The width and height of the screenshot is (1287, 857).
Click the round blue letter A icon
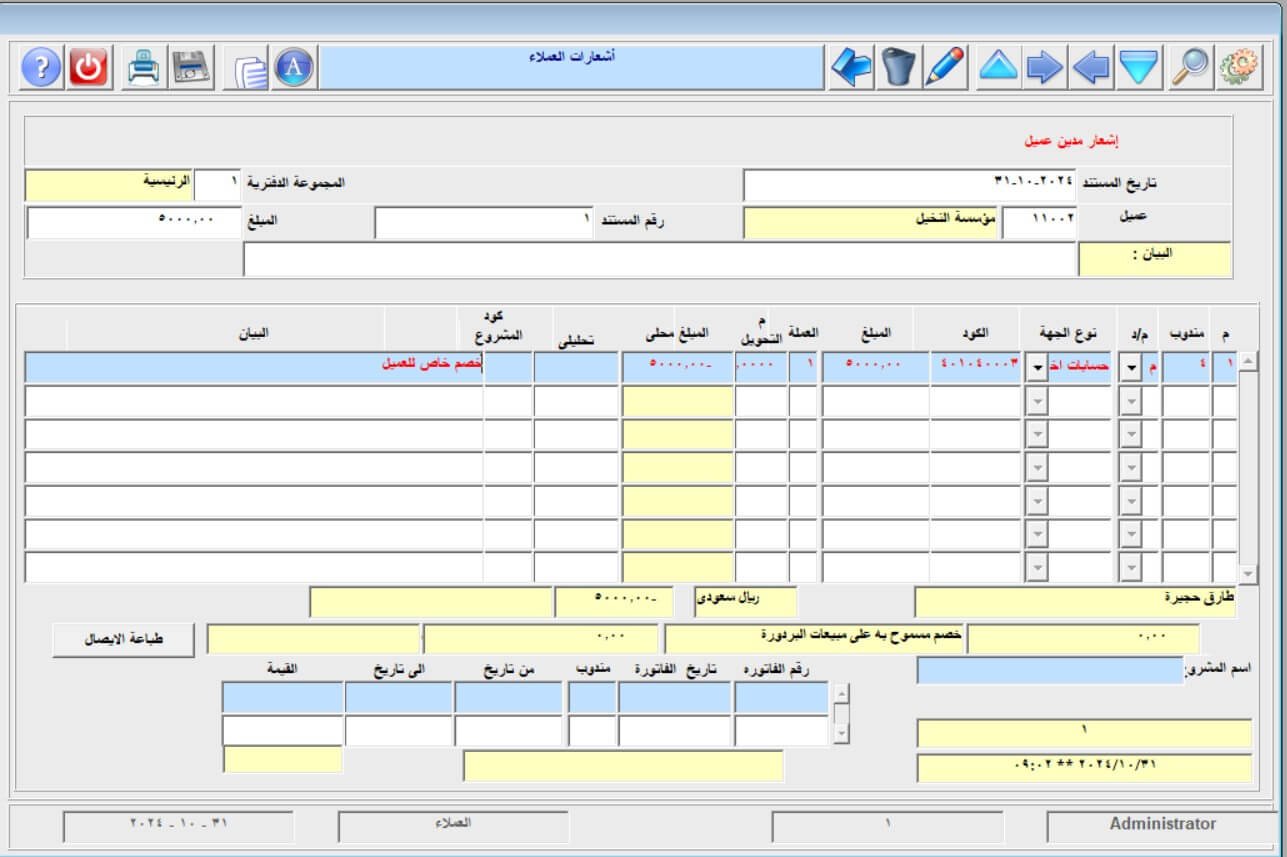click(x=294, y=68)
